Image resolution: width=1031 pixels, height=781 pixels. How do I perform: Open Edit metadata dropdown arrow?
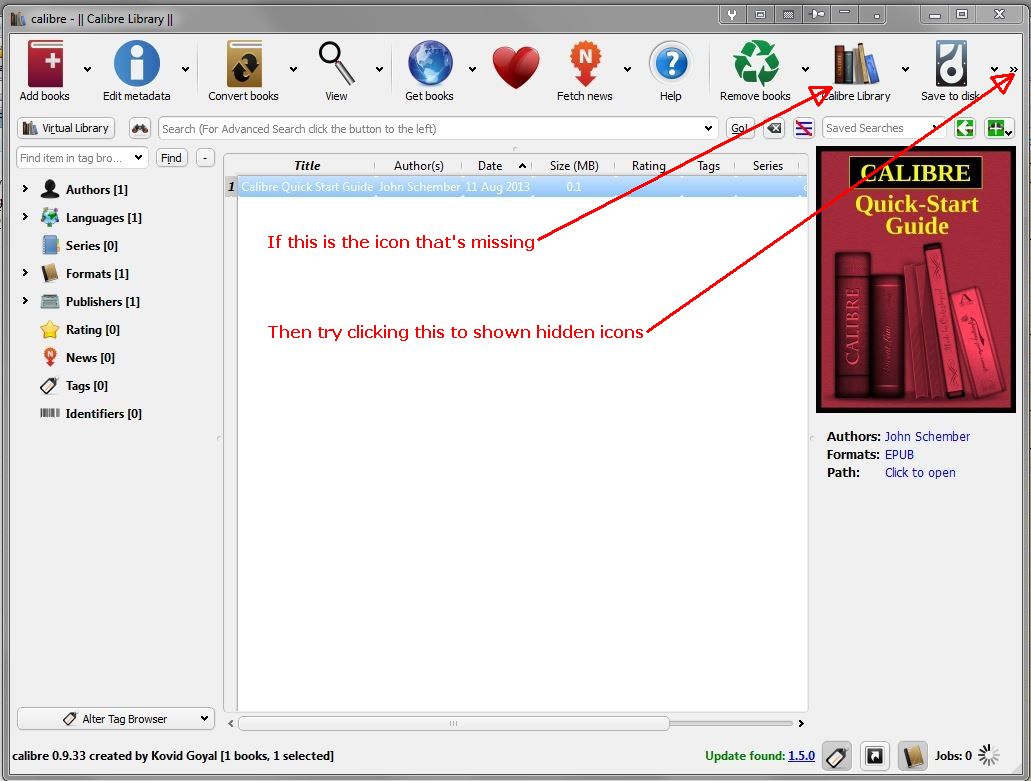pos(185,69)
